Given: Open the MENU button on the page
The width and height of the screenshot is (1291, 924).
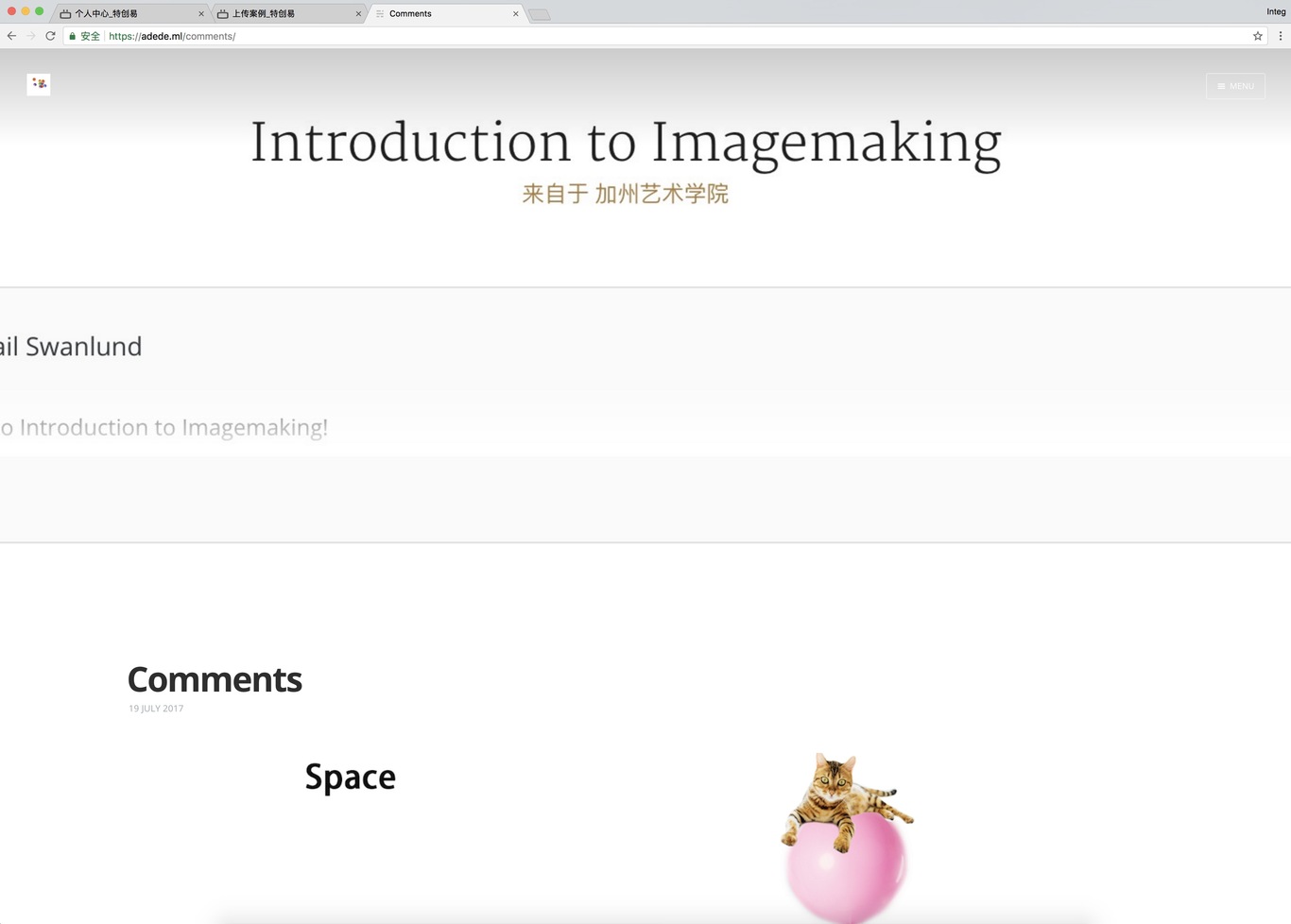Looking at the screenshot, I should coord(1235,86).
